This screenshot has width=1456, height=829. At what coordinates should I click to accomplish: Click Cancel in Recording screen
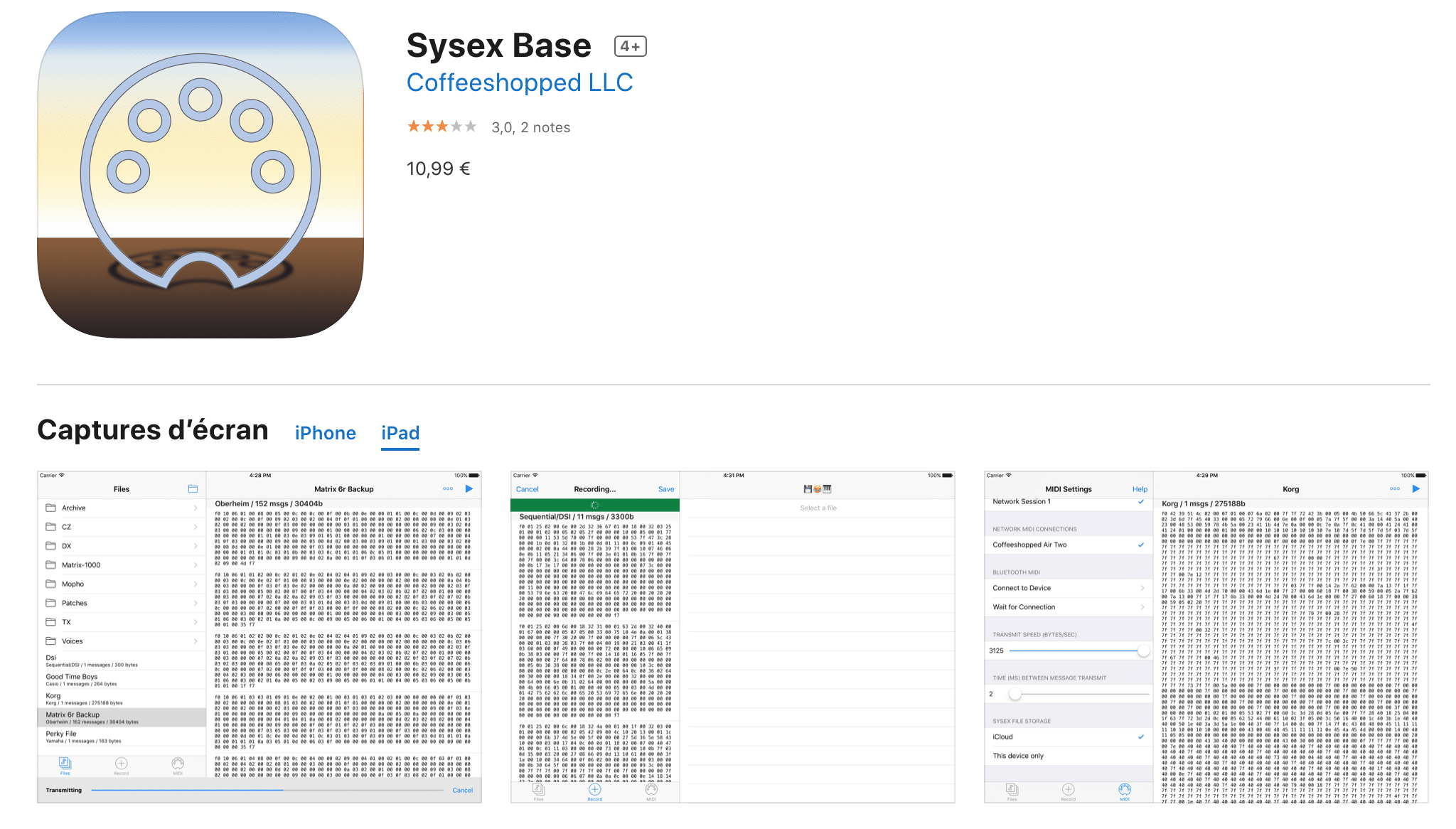click(527, 489)
